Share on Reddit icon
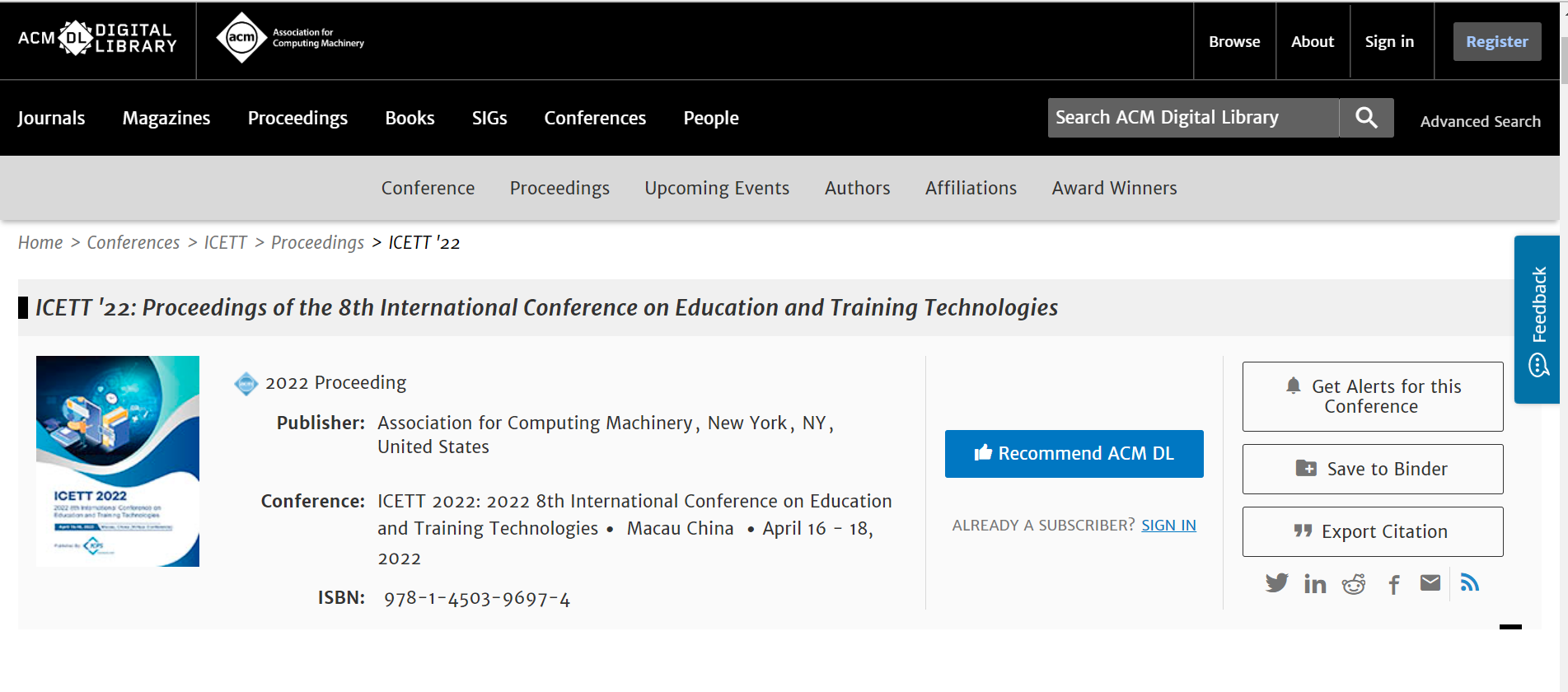 pyautogui.click(x=1354, y=584)
